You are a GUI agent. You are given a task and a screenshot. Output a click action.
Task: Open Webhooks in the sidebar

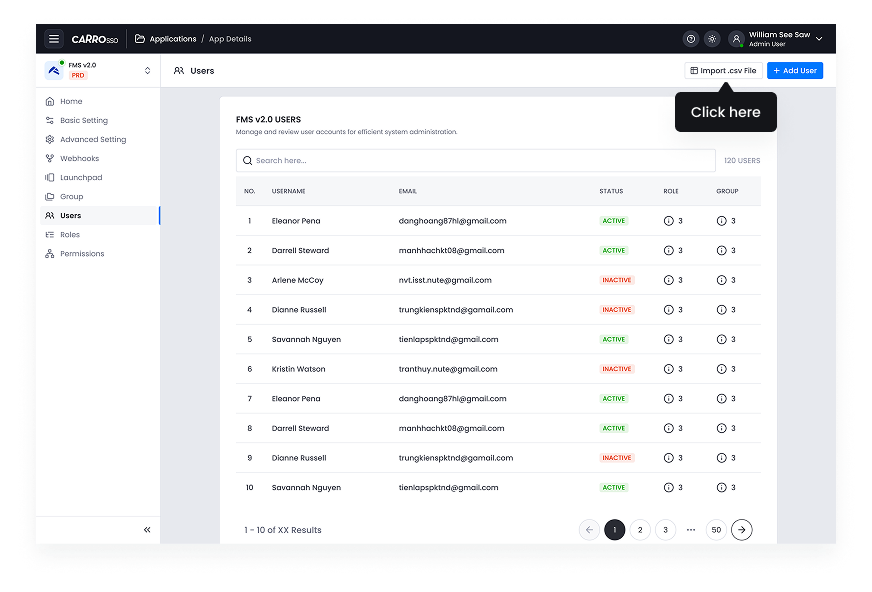[x=79, y=158]
